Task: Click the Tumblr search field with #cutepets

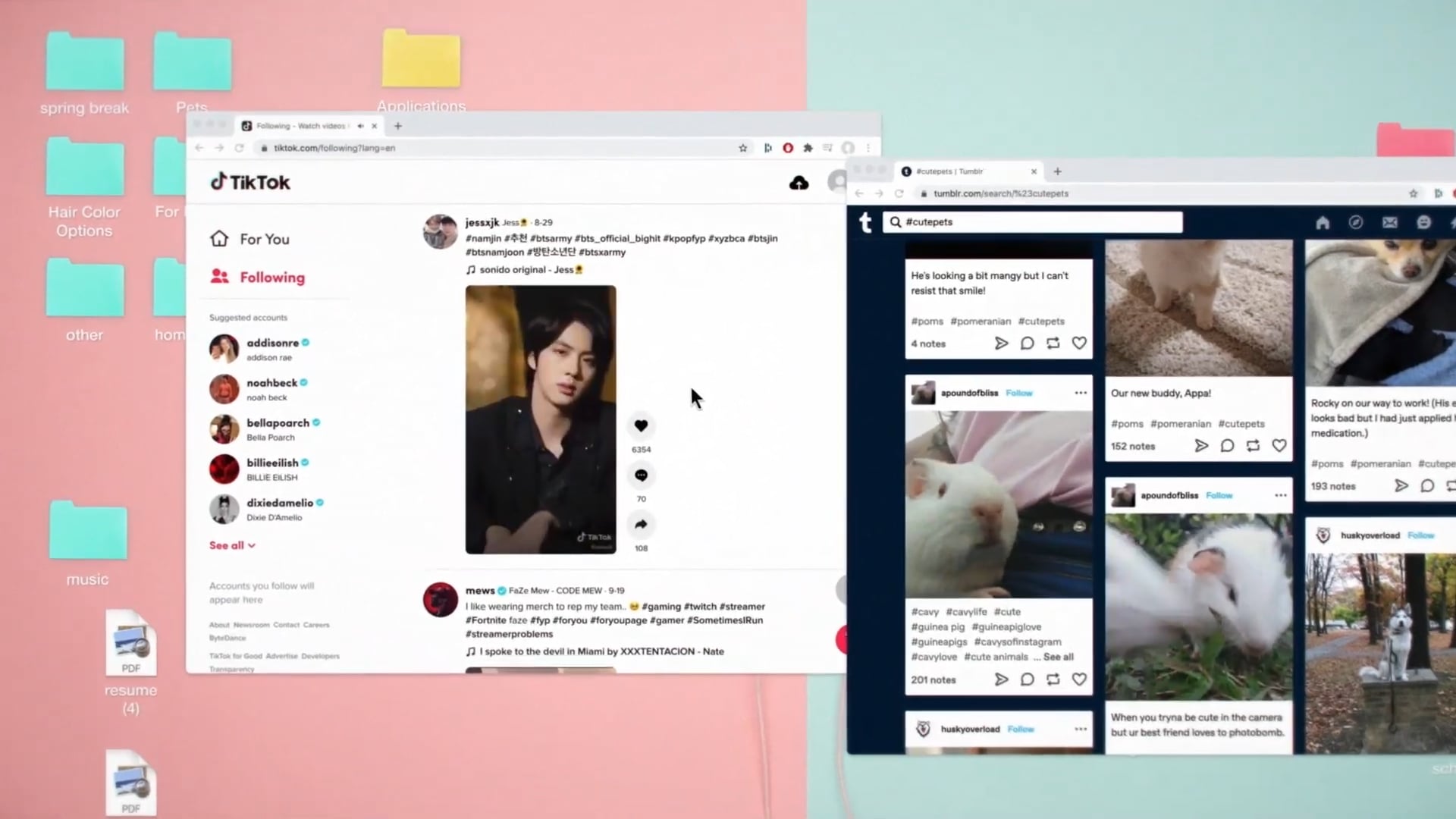Action: coord(1032,222)
